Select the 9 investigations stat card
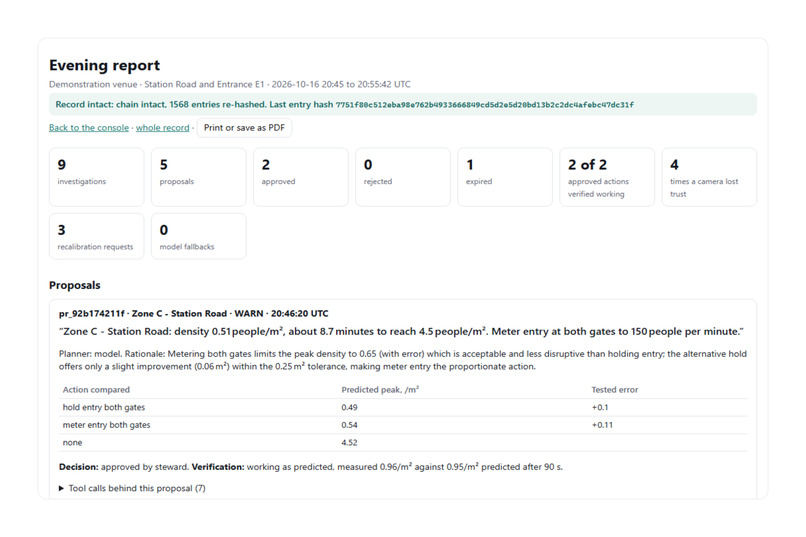This screenshot has width=806, height=537. click(x=97, y=177)
